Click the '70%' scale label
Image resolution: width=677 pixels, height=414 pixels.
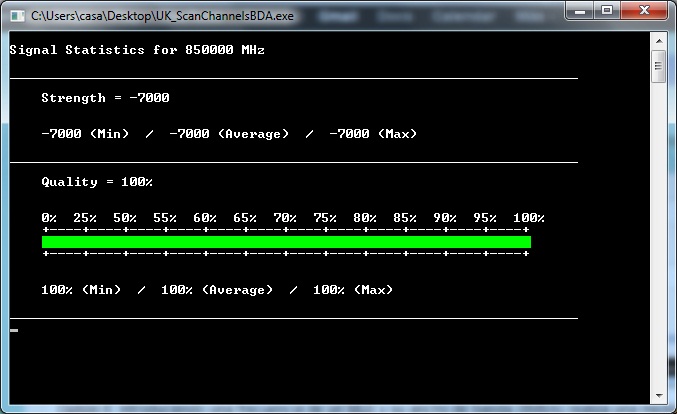tap(285, 218)
